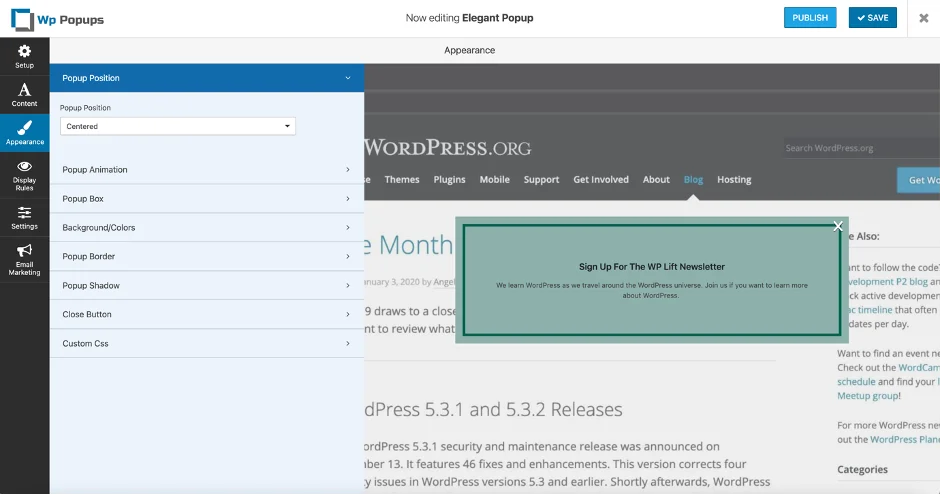
Task: Open the Blog menu item
Action: pos(693,180)
